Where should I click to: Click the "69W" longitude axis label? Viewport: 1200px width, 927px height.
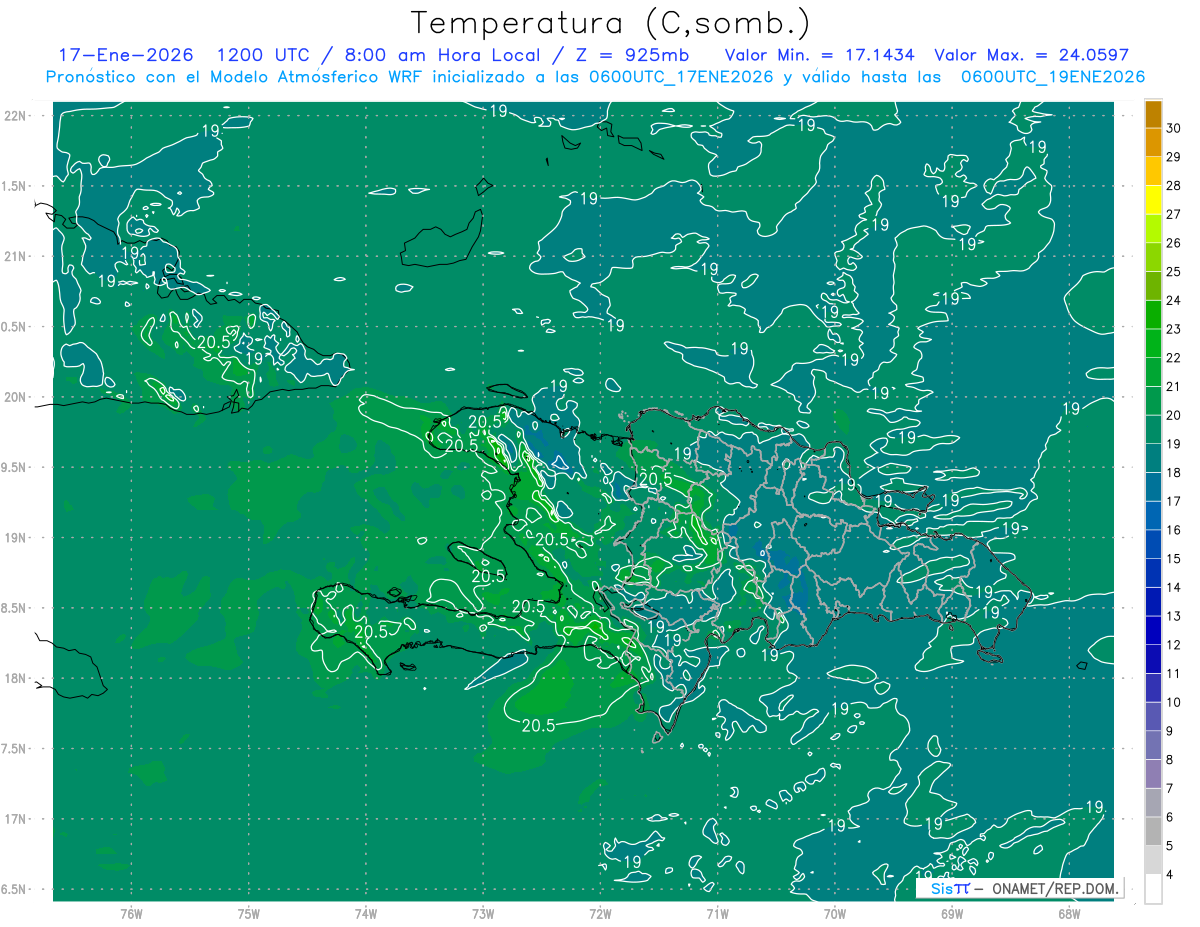click(952, 914)
